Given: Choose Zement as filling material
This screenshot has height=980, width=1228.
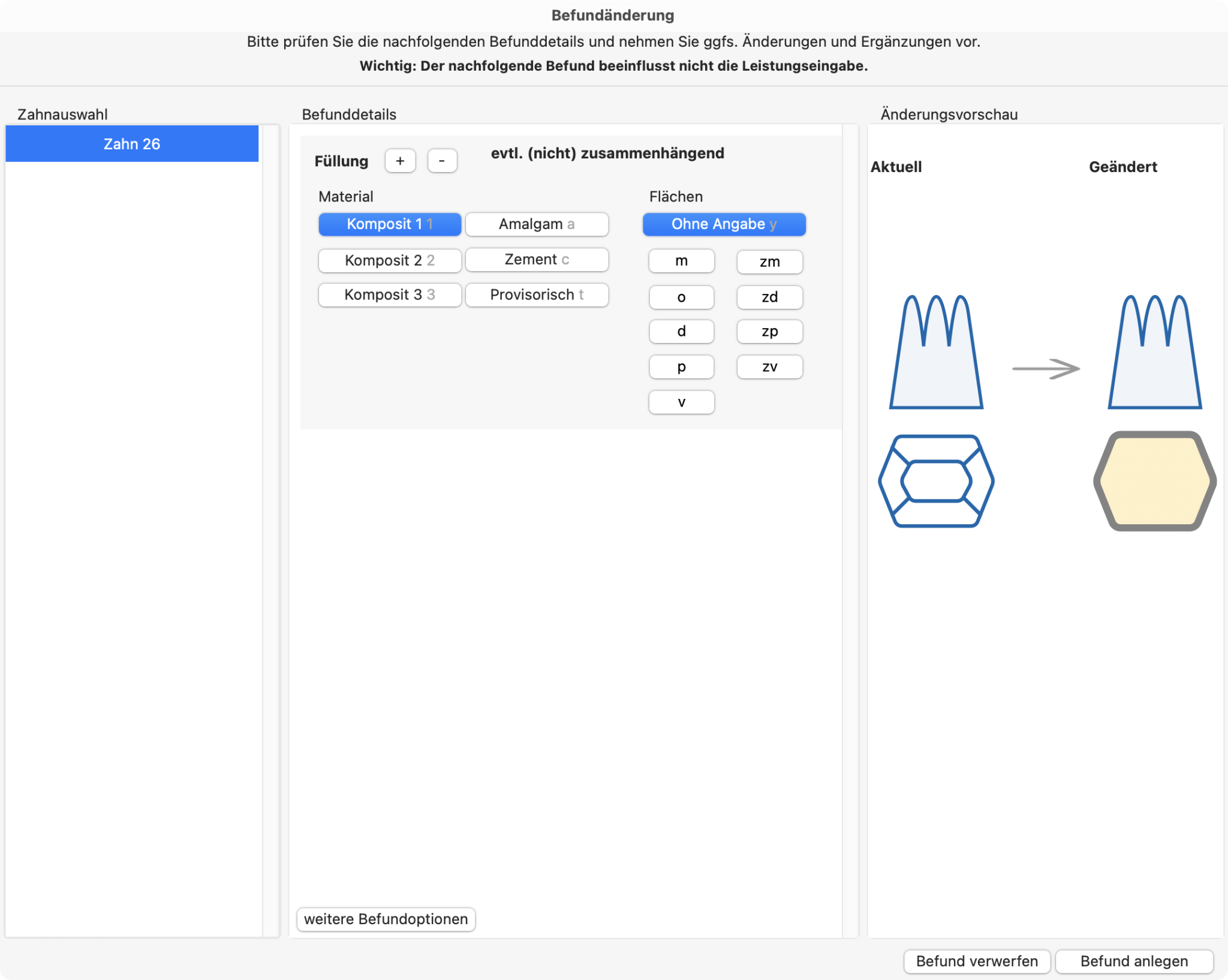Looking at the screenshot, I should coord(537,260).
